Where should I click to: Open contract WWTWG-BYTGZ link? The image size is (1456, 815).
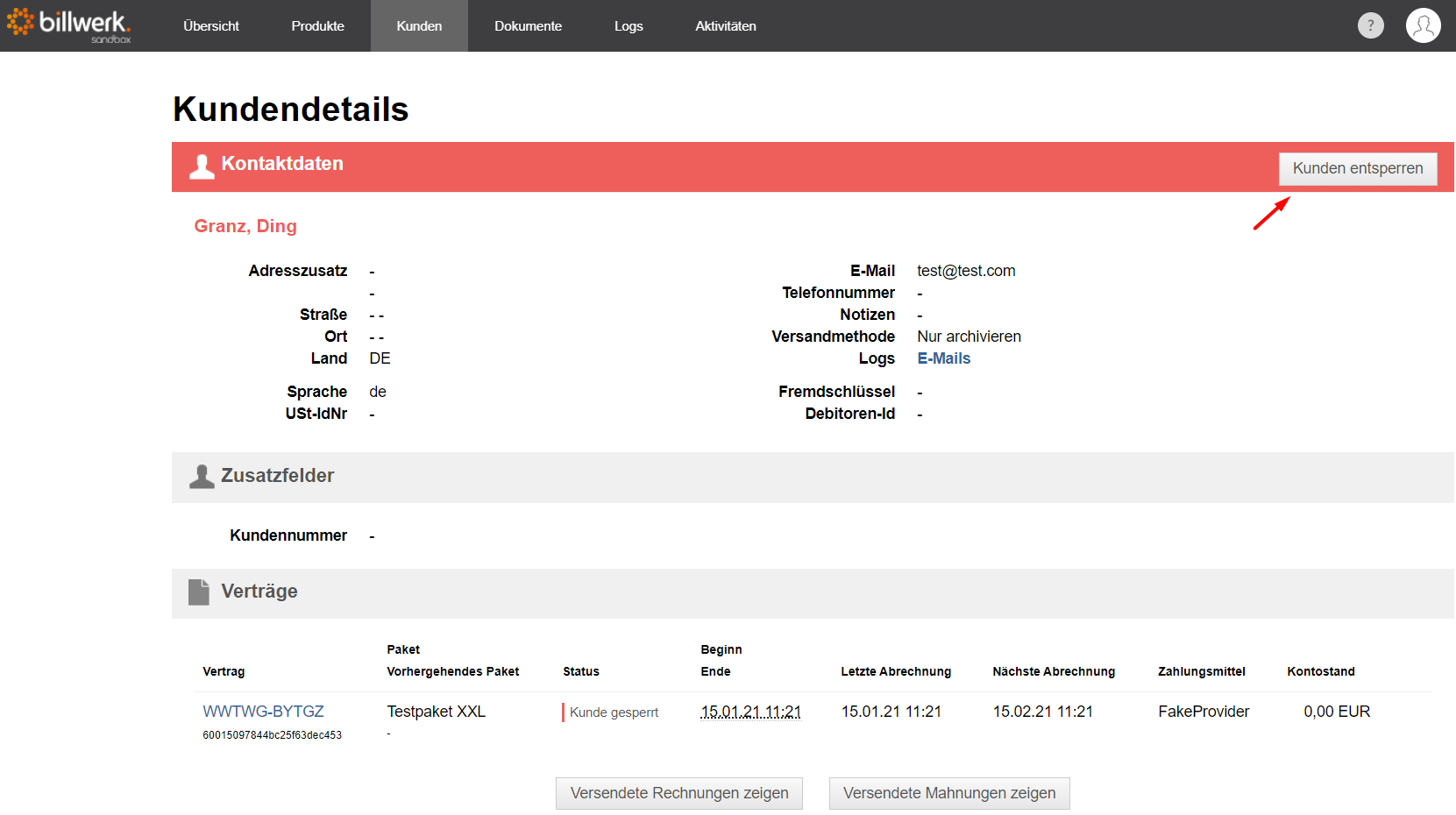click(x=263, y=712)
